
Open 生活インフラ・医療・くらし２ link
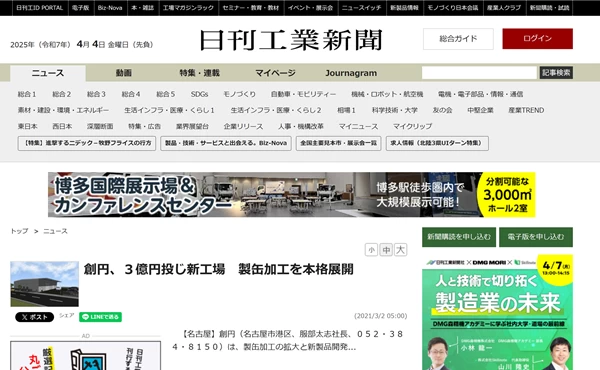click(276, 110)
